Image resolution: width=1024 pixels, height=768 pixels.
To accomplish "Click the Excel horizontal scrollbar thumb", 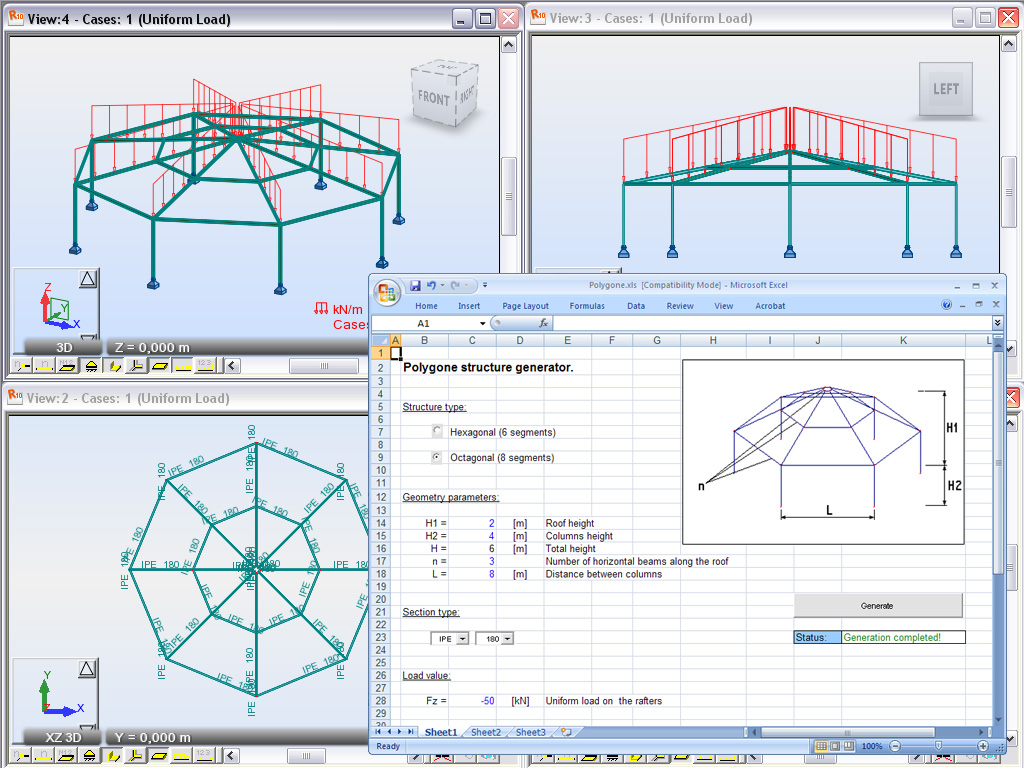I will click(x=848, y=732).
